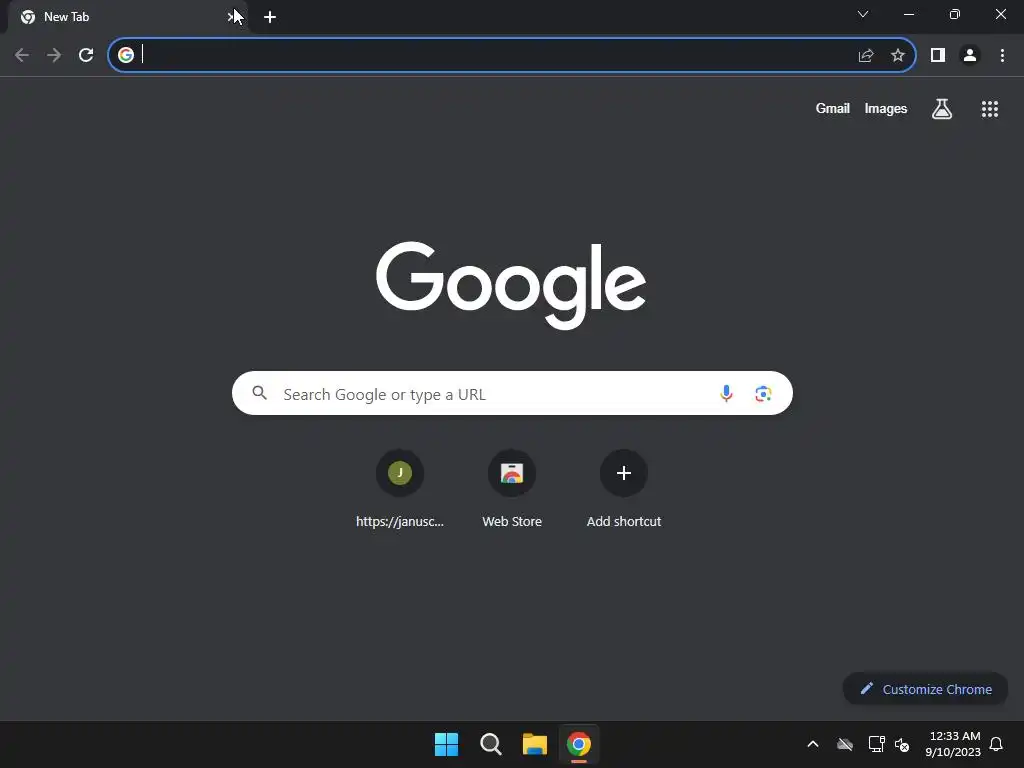
Task: Click Add shortcut plus tile
Action: pos(624,488)
